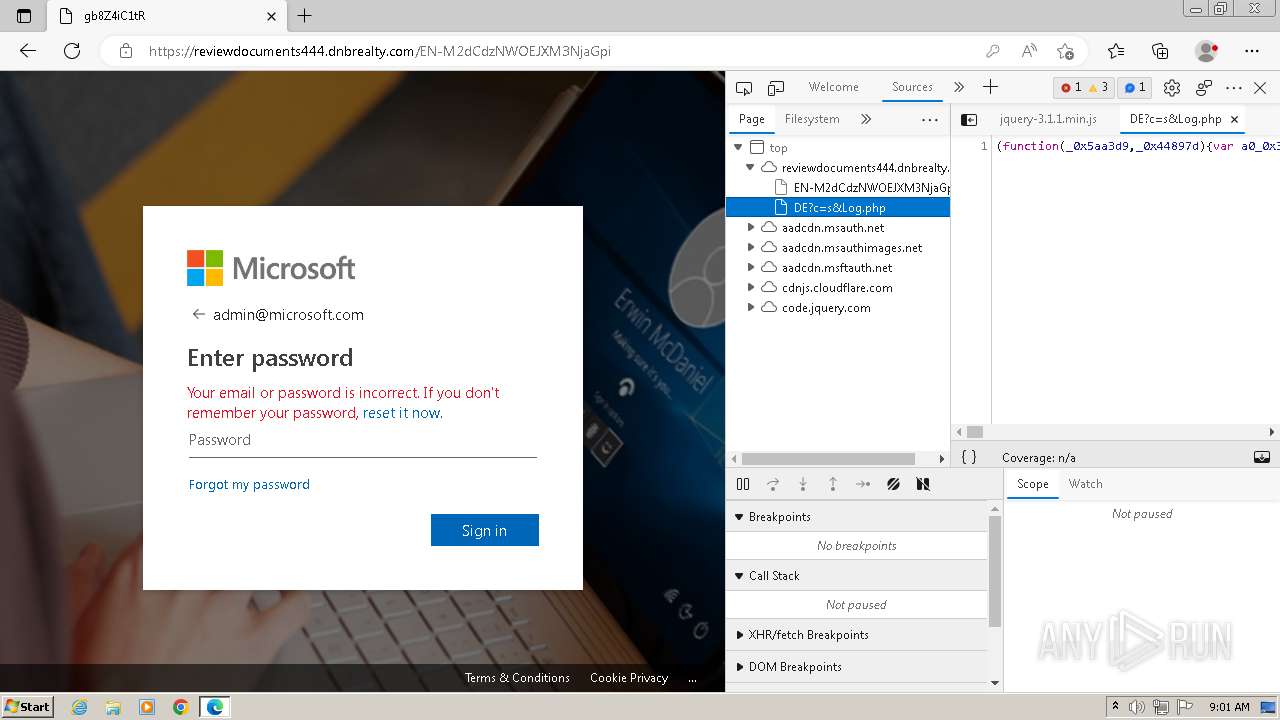Add a new DevTools tool tab with plus
Screen dimensions: 1280x720
click(990, 87)
